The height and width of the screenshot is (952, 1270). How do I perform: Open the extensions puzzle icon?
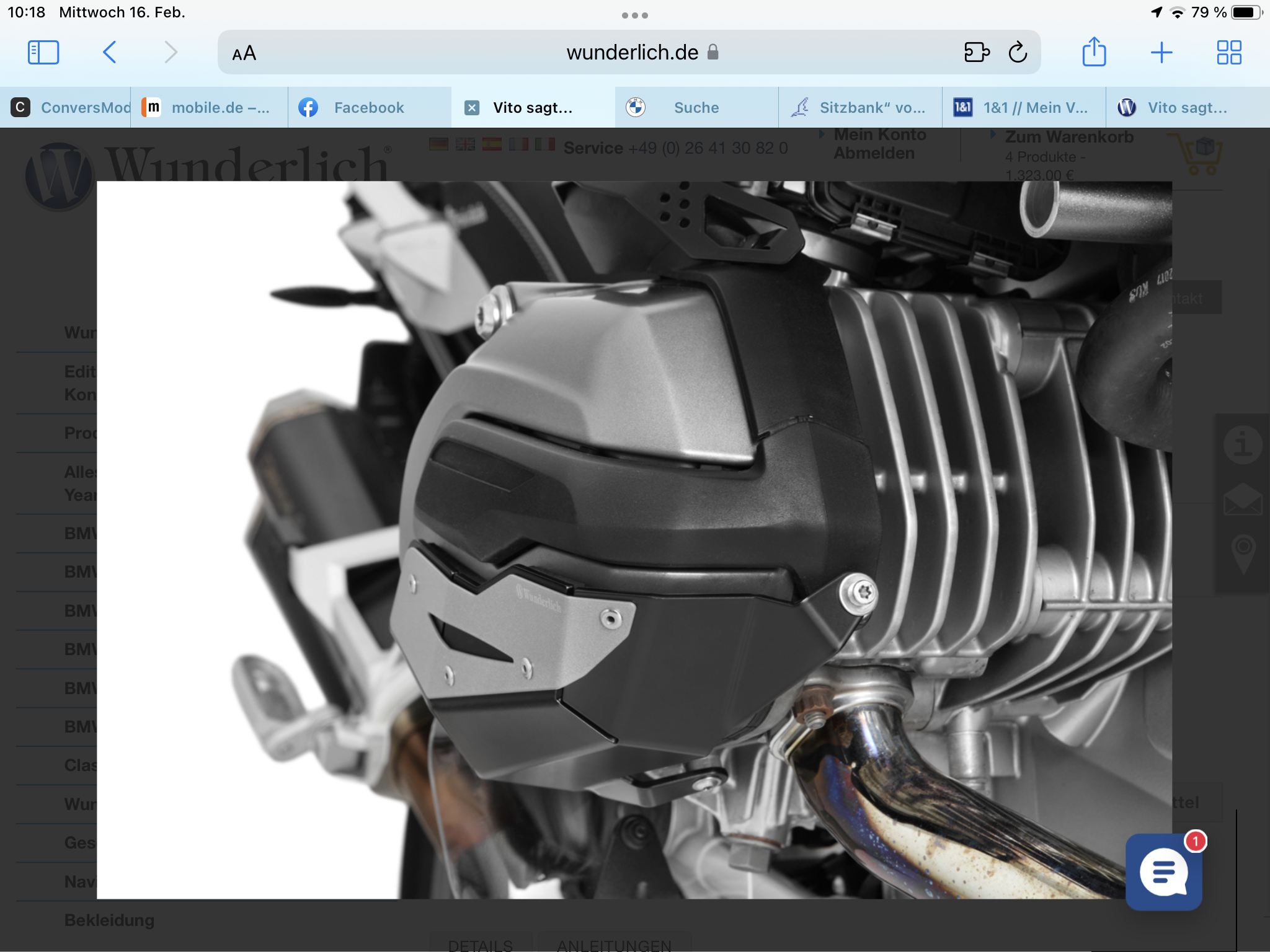point(977,53)
